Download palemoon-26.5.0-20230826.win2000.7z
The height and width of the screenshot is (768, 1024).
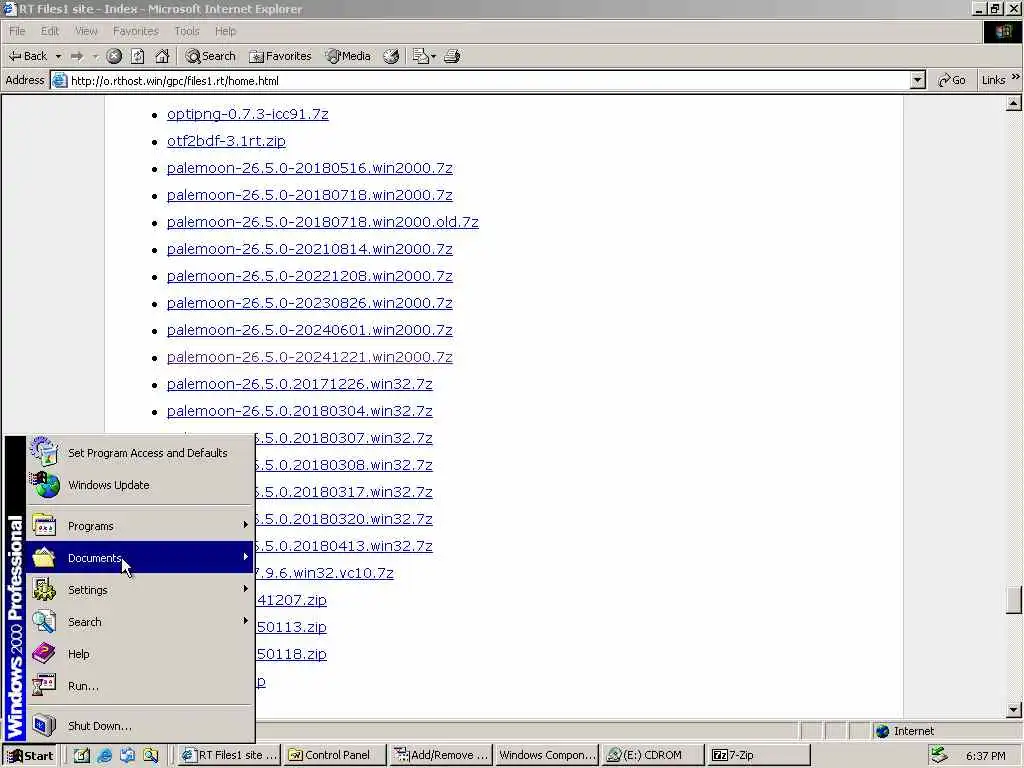(x=310, y=303)
